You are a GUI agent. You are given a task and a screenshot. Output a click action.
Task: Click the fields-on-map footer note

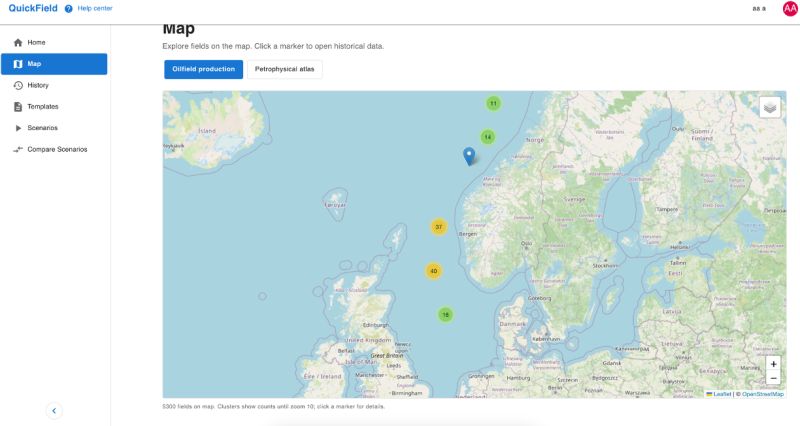pos(273,407)
